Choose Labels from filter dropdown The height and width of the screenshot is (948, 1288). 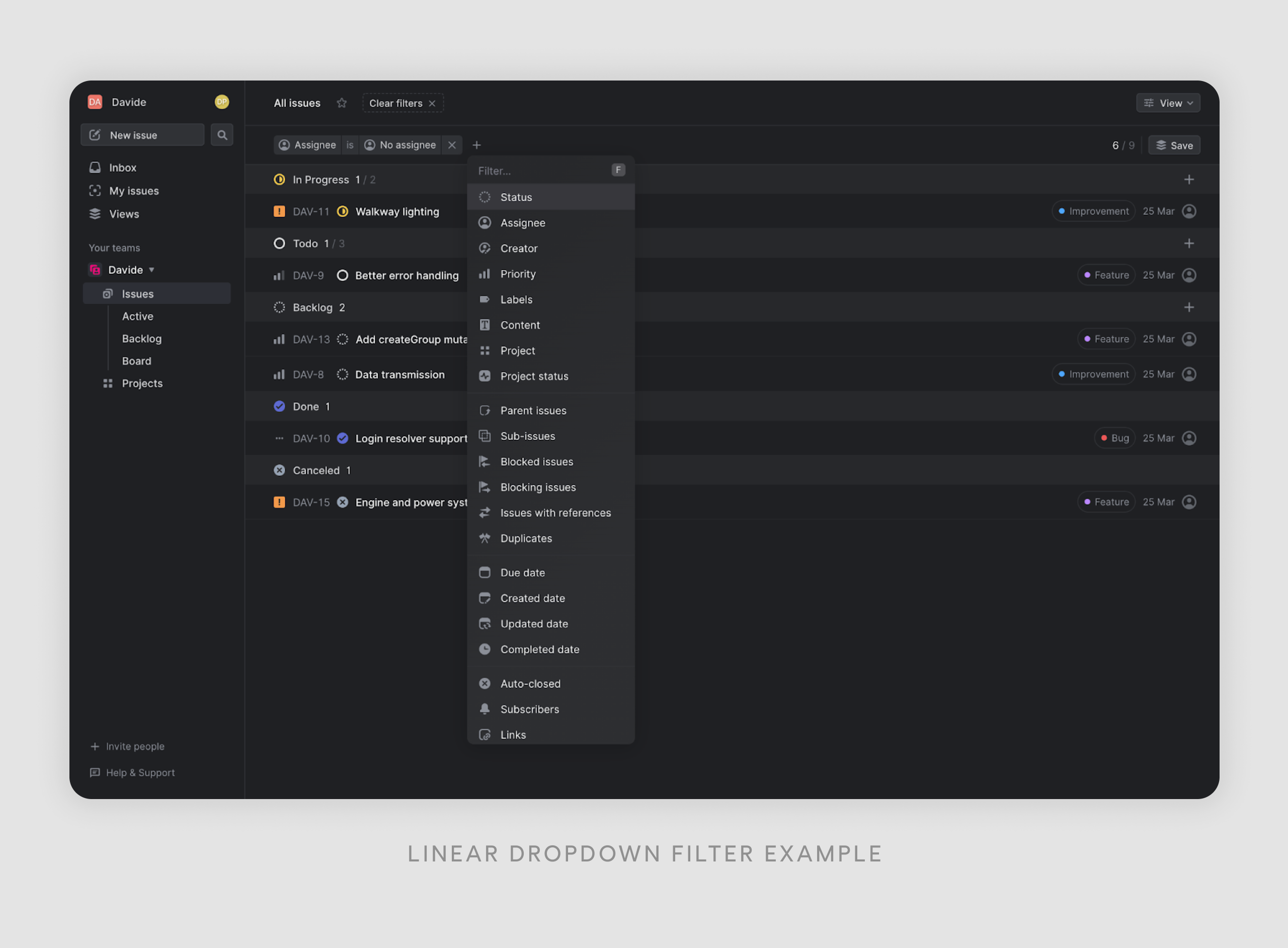[516, 299]
